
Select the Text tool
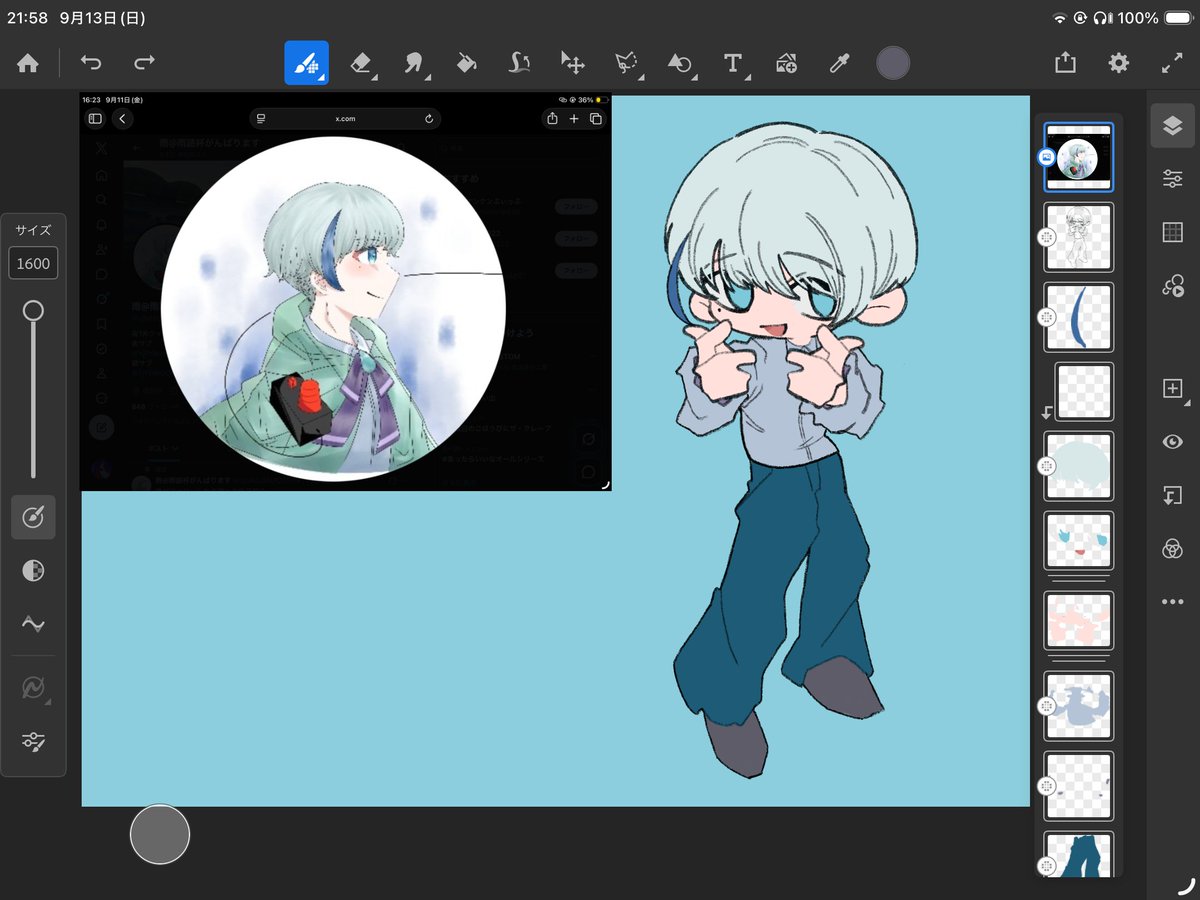[x=733, y=63]
